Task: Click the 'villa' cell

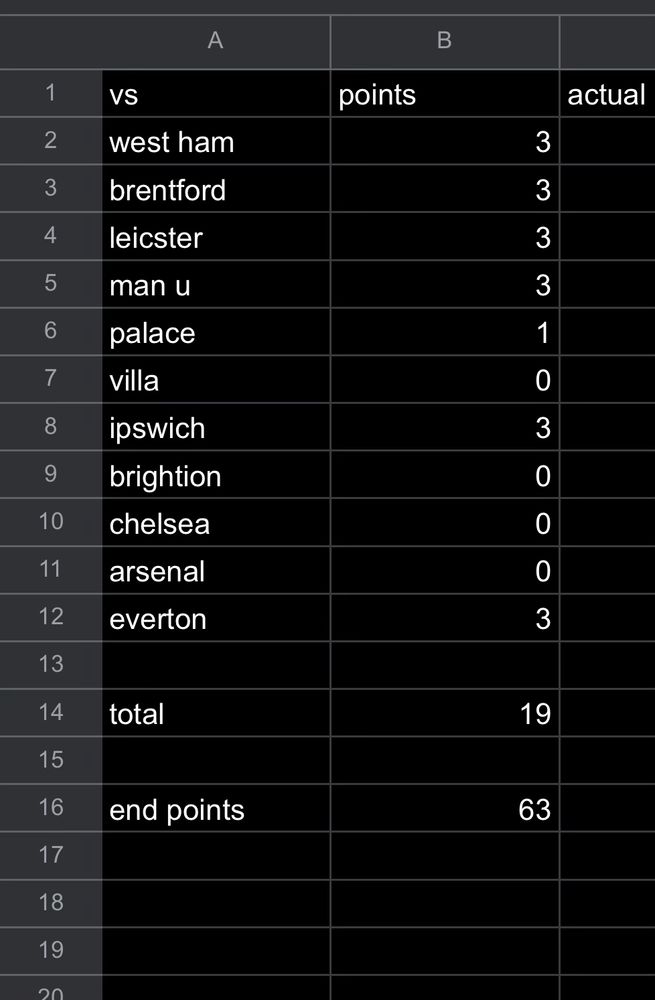Action: point(215,381)
